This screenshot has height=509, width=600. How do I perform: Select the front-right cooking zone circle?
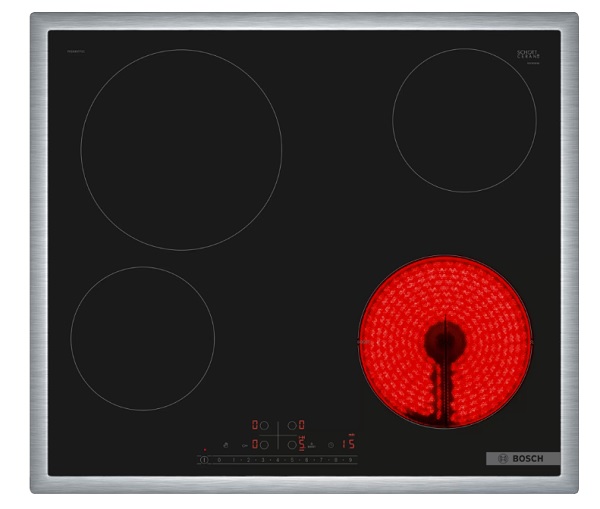click(292, 445)
